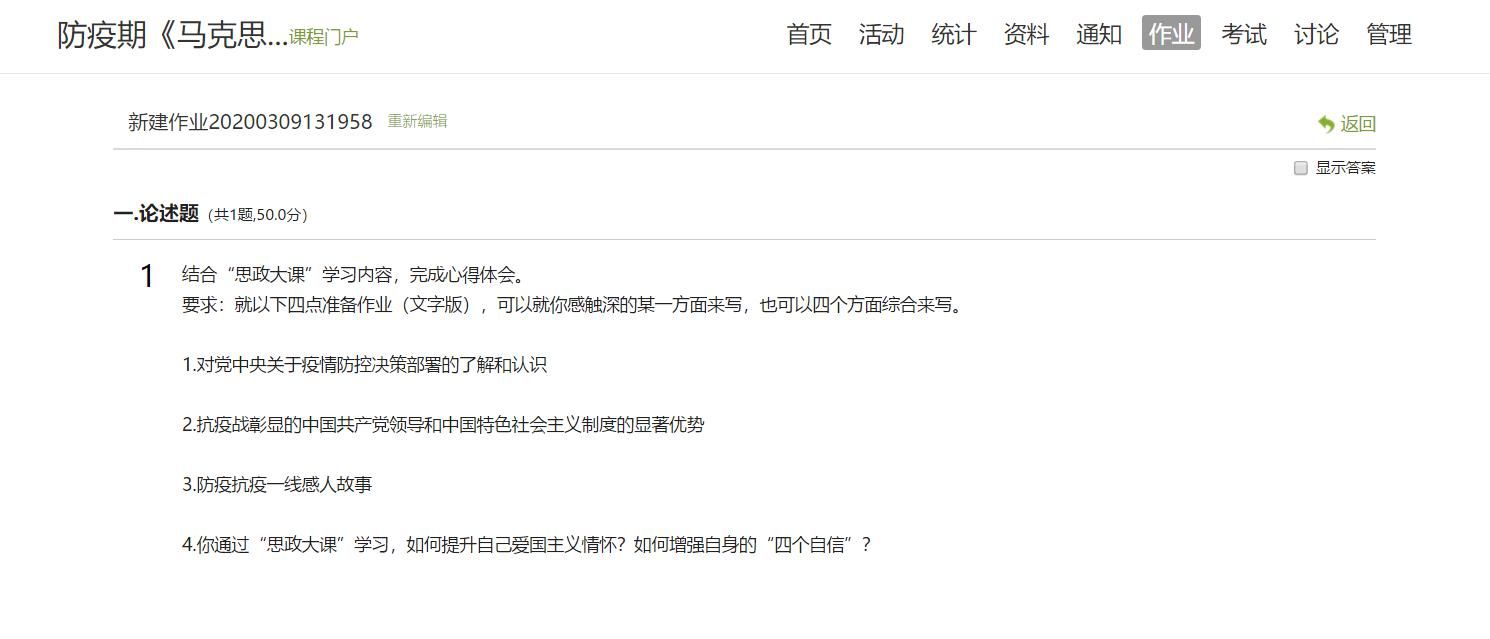Click the third requirement 防疫抗疫一线感人故事
Screen dimensions: 1490x639
(x=277, y=484)
